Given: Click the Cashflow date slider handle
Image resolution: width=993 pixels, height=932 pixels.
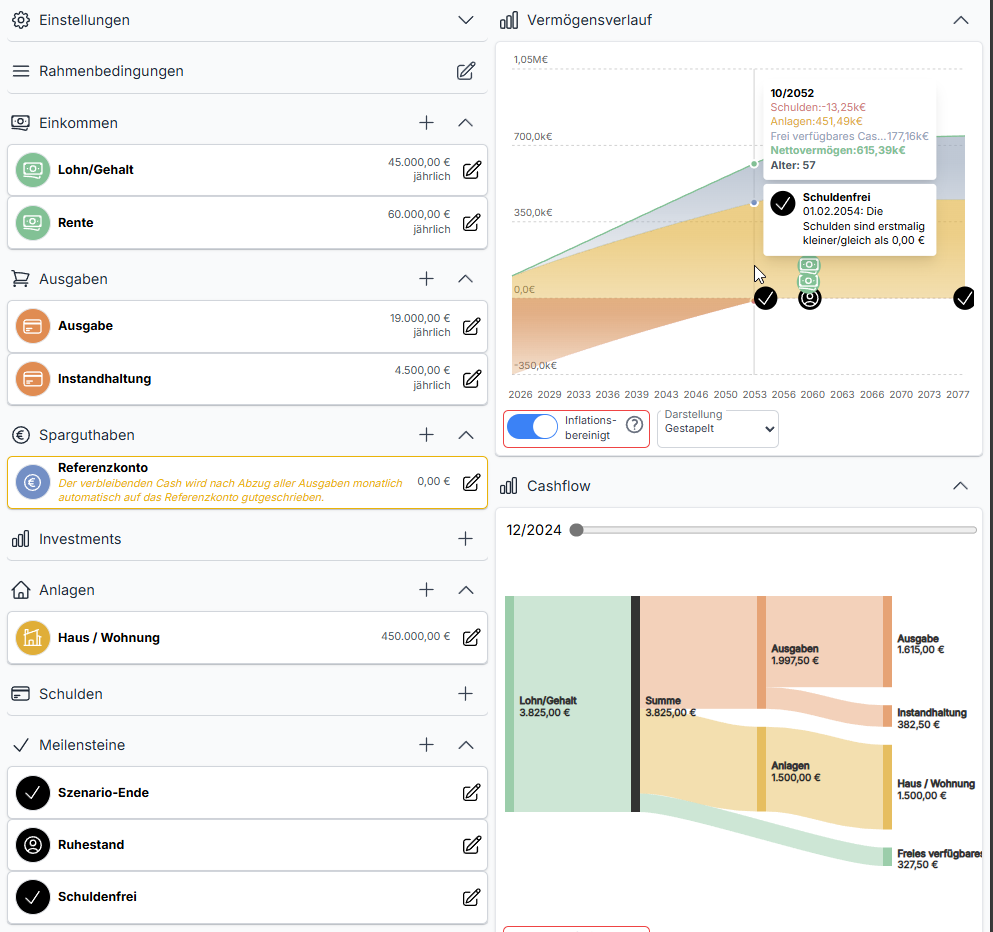Looking at the screenshot, I should 576,530.
